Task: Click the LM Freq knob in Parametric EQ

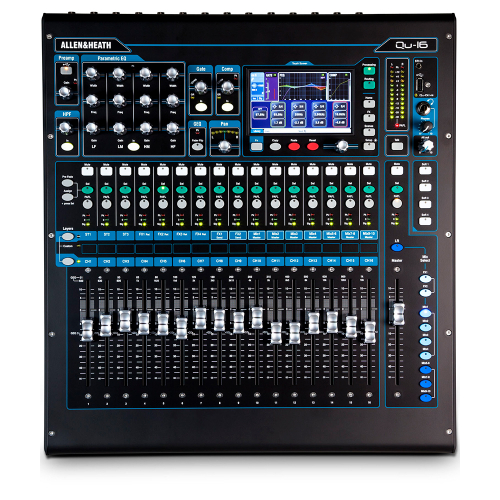Action: click(x=119, y=100)
